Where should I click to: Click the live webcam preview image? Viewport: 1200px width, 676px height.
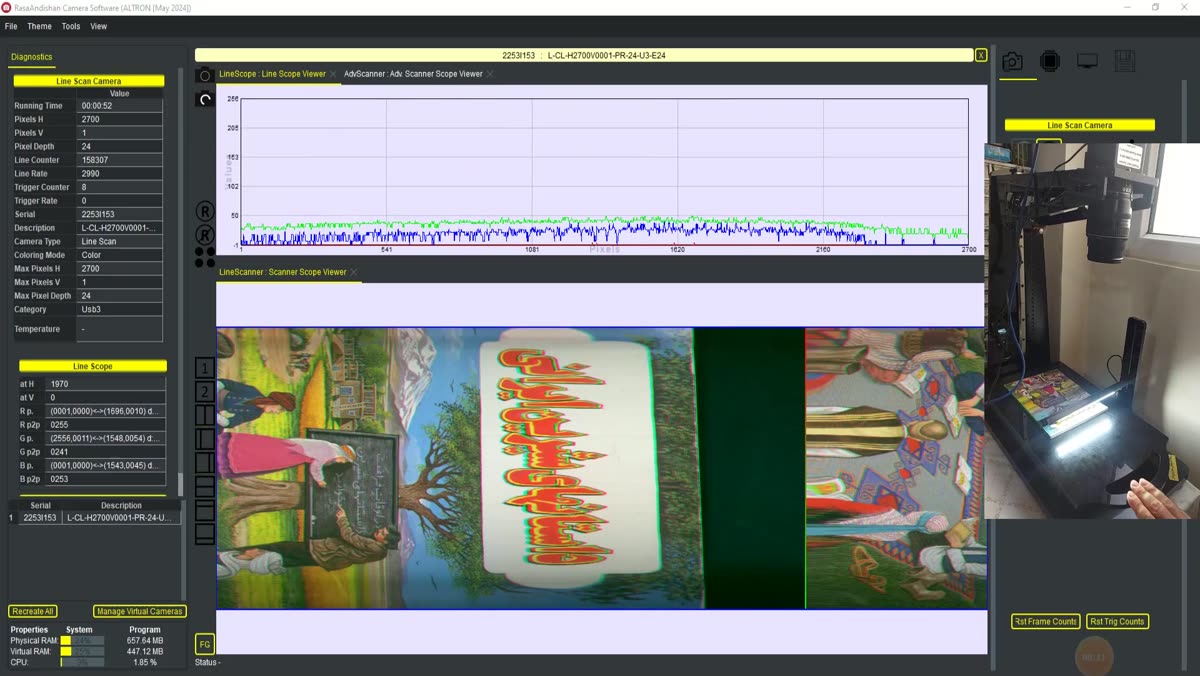pyautogui.click(x=1092, y=330)
